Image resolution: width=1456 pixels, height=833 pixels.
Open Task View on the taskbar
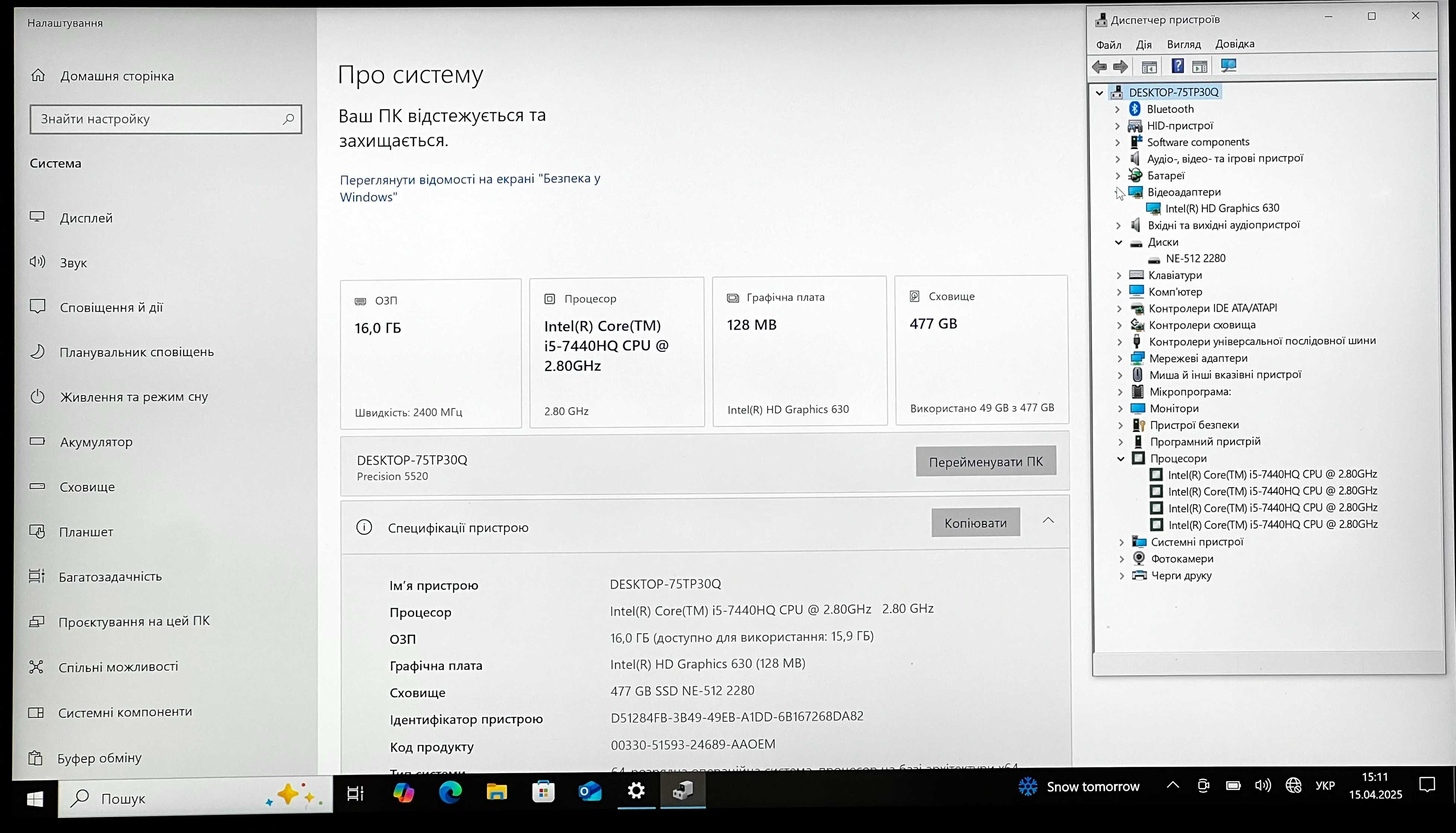tap(355, 793)
